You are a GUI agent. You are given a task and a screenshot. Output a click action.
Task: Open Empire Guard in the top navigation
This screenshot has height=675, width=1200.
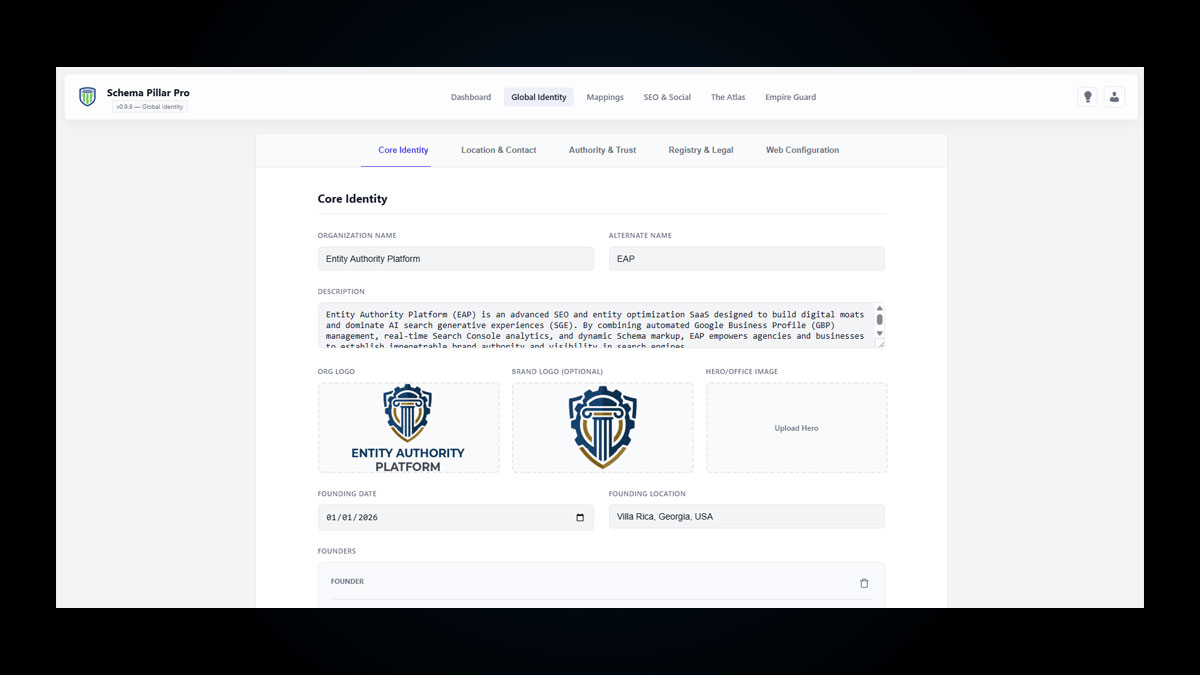[x=790, y=97]
